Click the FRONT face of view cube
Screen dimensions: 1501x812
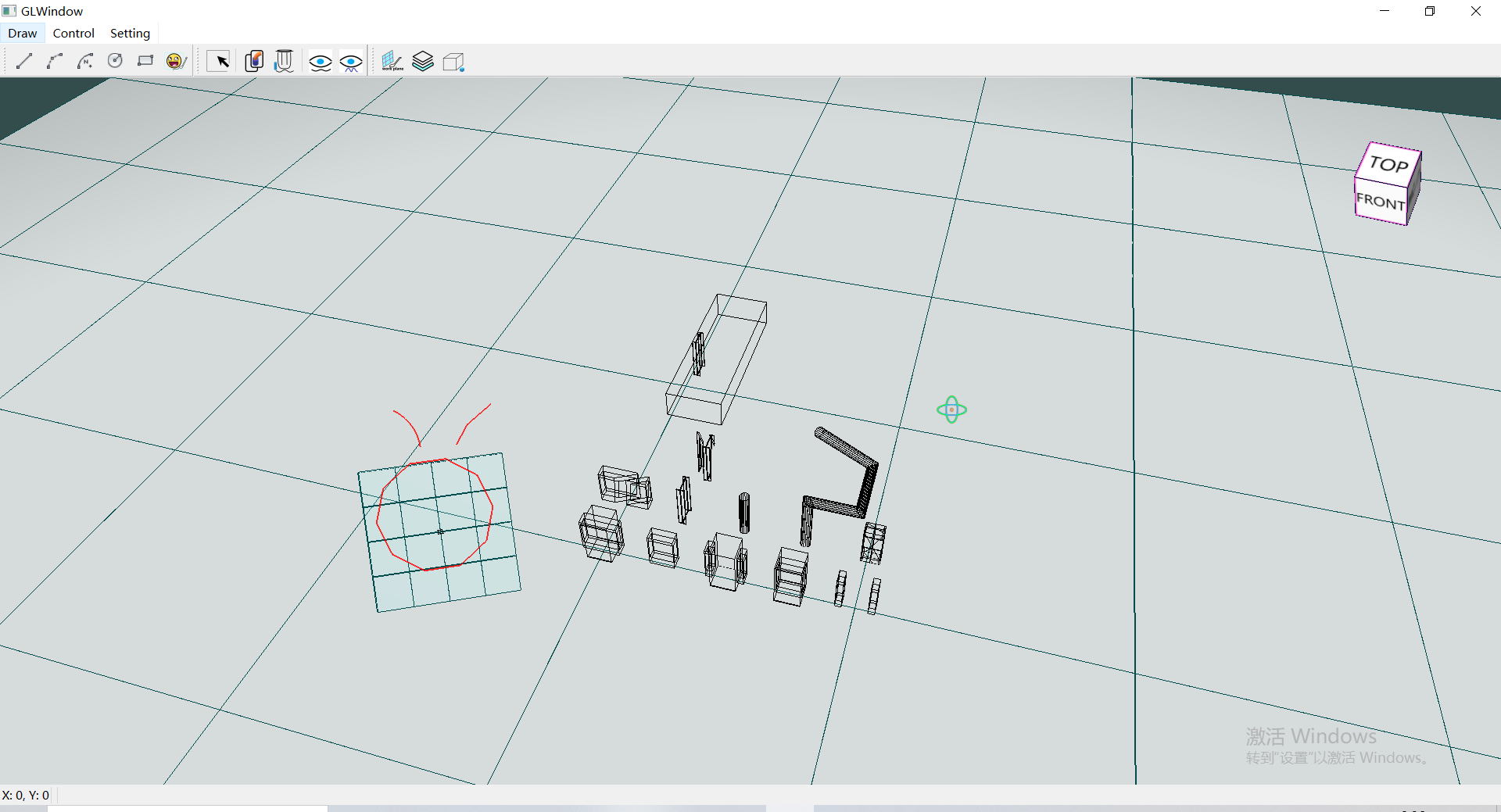point(1381,202)
